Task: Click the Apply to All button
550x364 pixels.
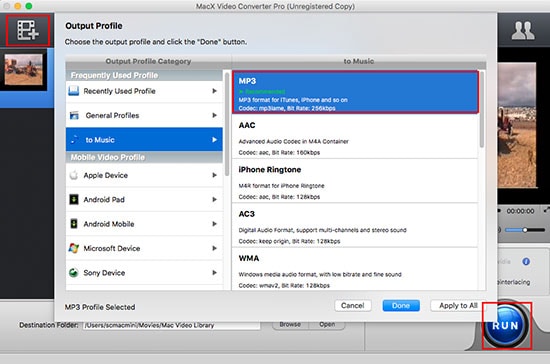Action: (x=458, y=305)
